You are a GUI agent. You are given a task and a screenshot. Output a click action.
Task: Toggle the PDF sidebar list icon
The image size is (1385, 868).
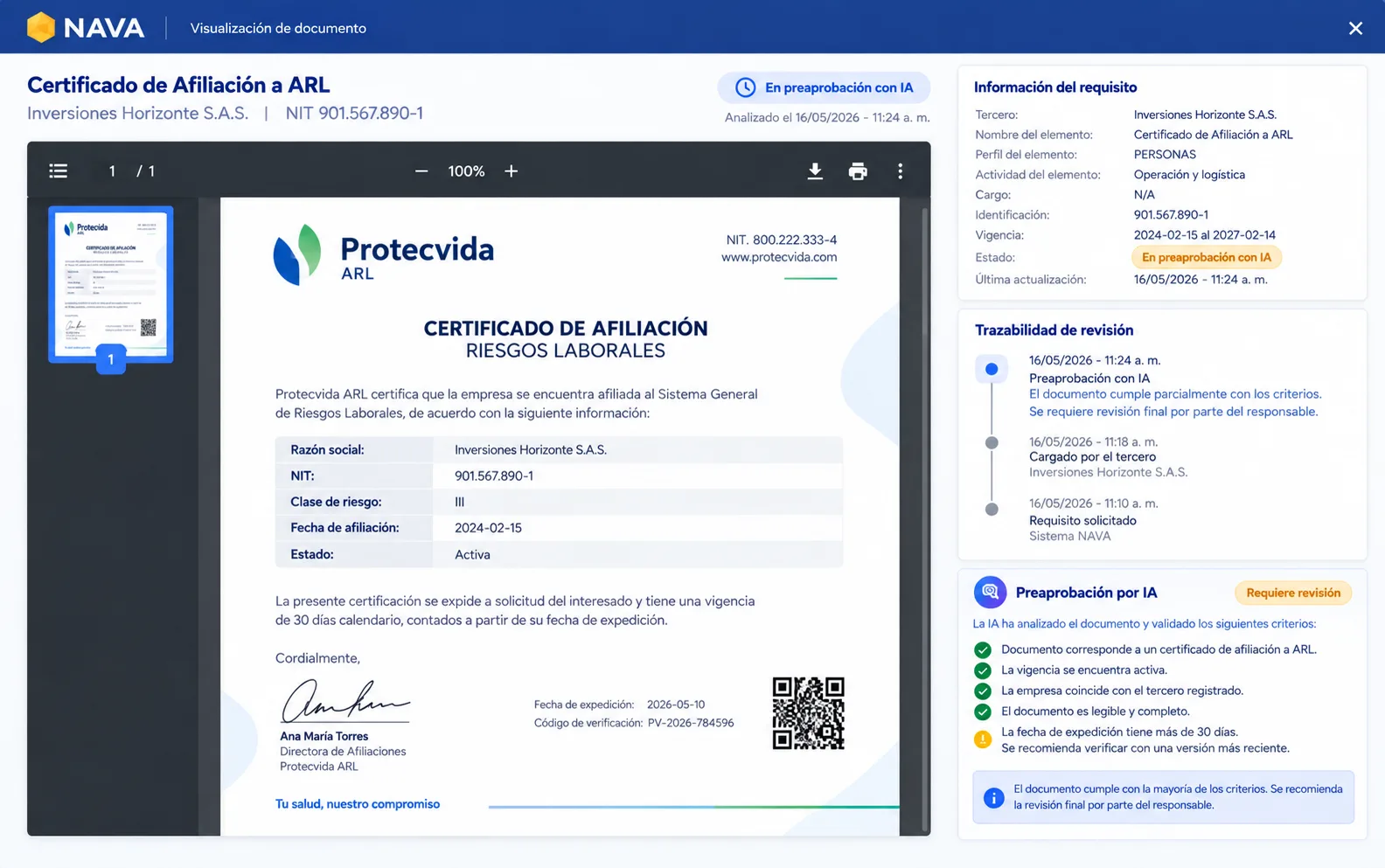(x=59, y=171)
